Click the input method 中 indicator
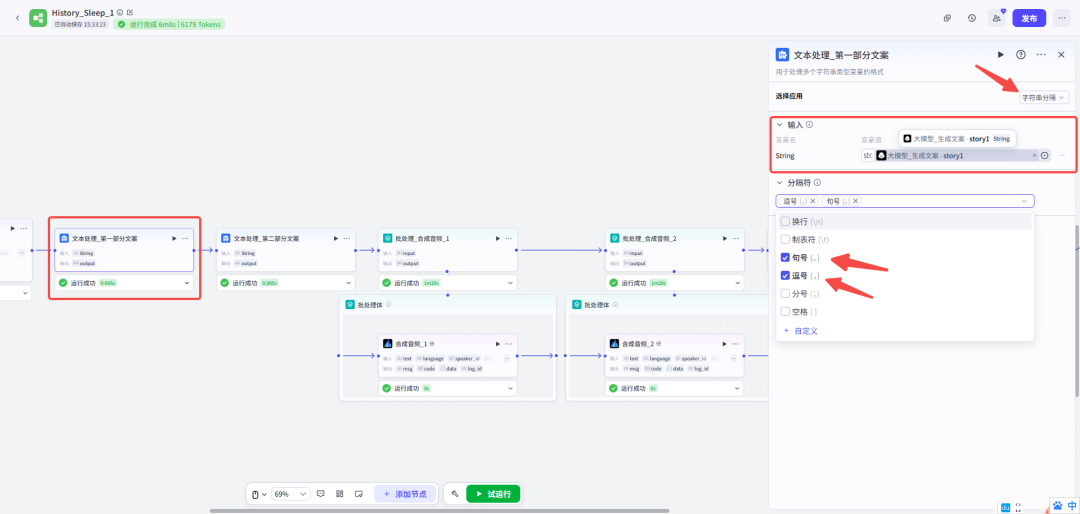 (1071, 506)
